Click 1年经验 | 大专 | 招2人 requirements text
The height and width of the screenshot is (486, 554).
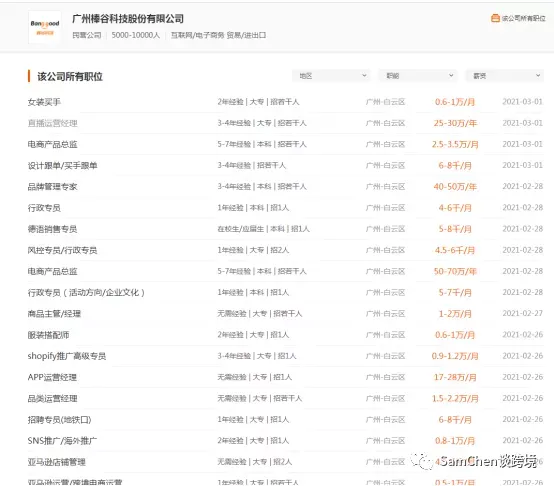click(253, 250)
